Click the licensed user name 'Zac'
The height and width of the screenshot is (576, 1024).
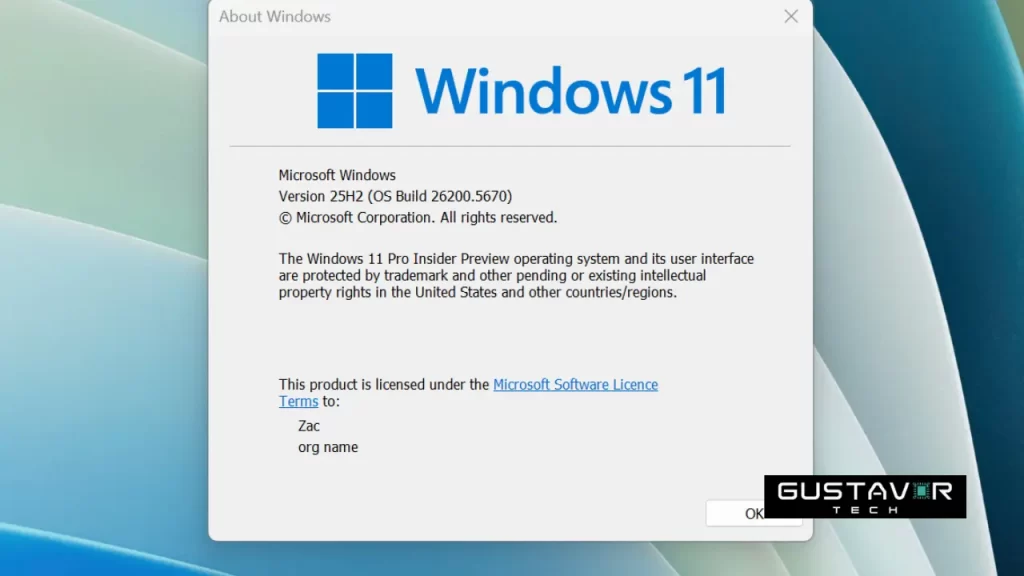point(309,426)
